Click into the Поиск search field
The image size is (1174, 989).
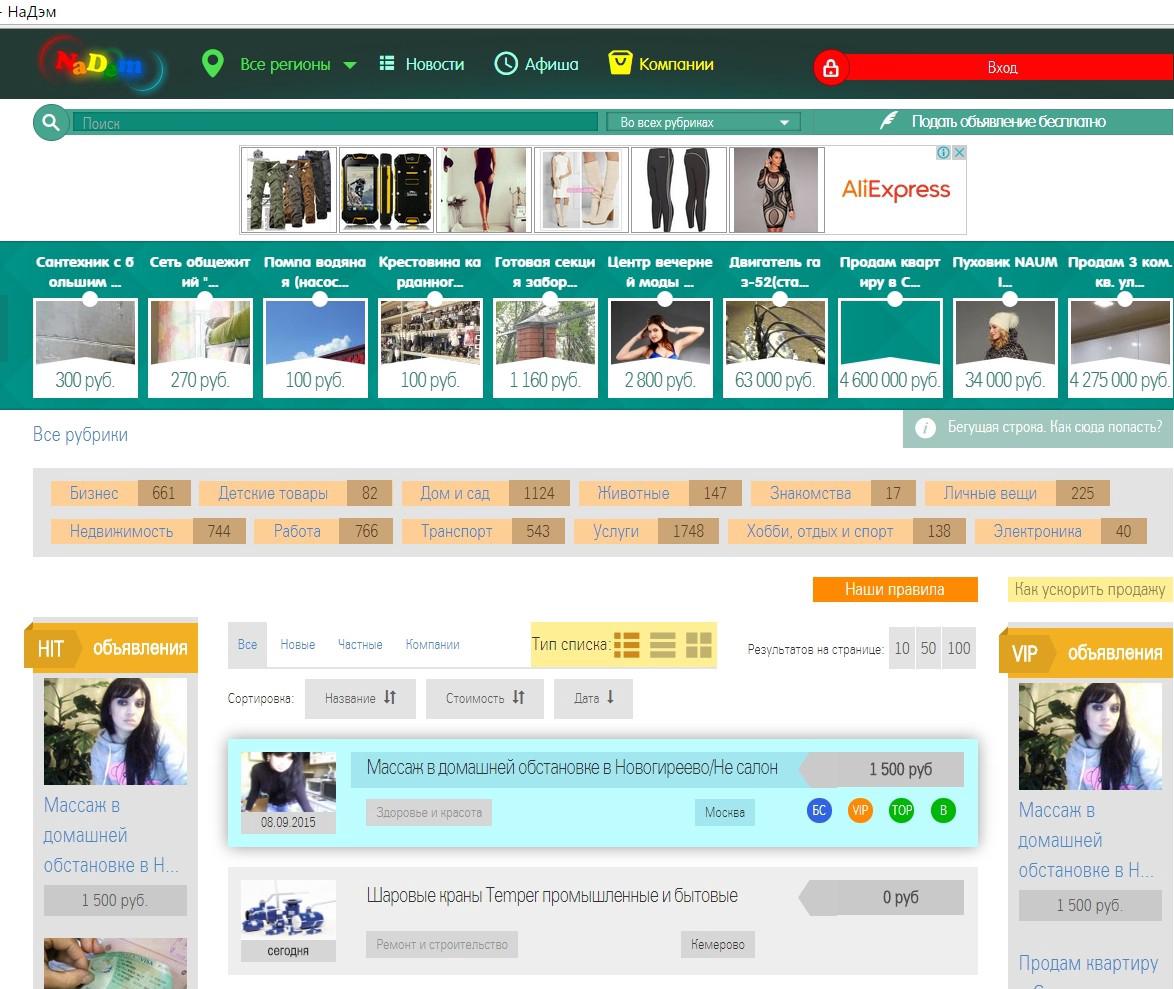coord(335,122)
